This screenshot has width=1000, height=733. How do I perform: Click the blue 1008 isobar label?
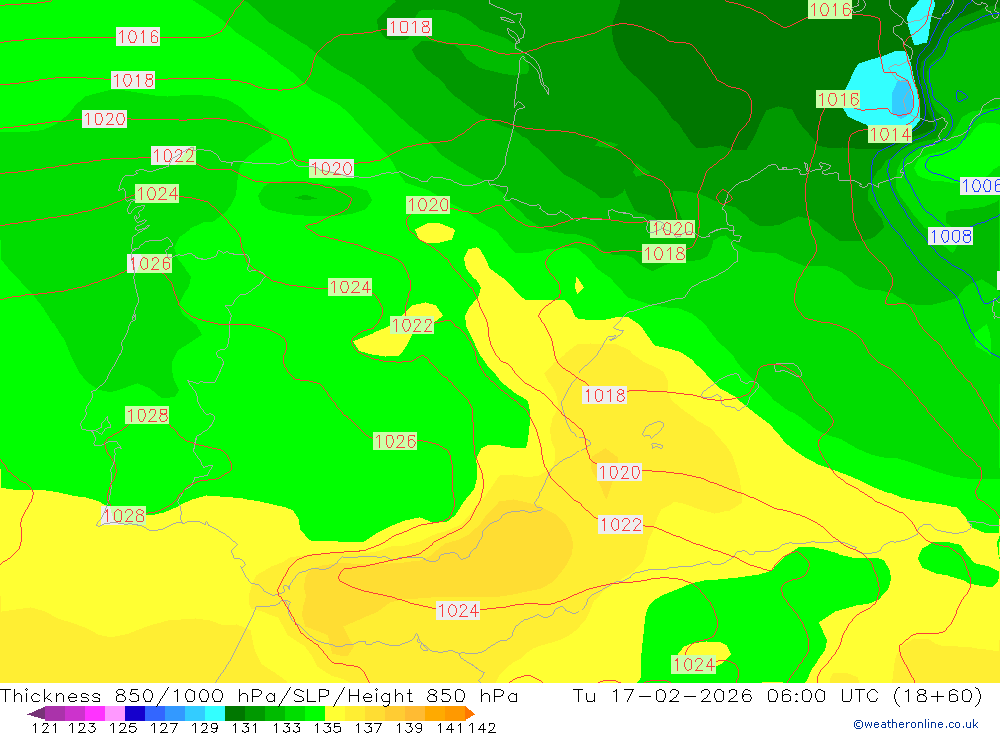(x=950, y=236)
